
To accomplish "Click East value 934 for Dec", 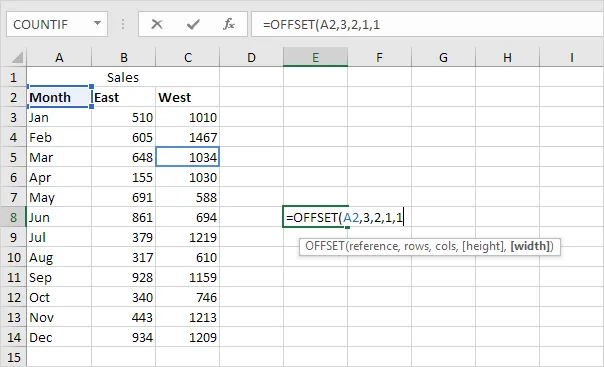I will [x=124, y=337].
